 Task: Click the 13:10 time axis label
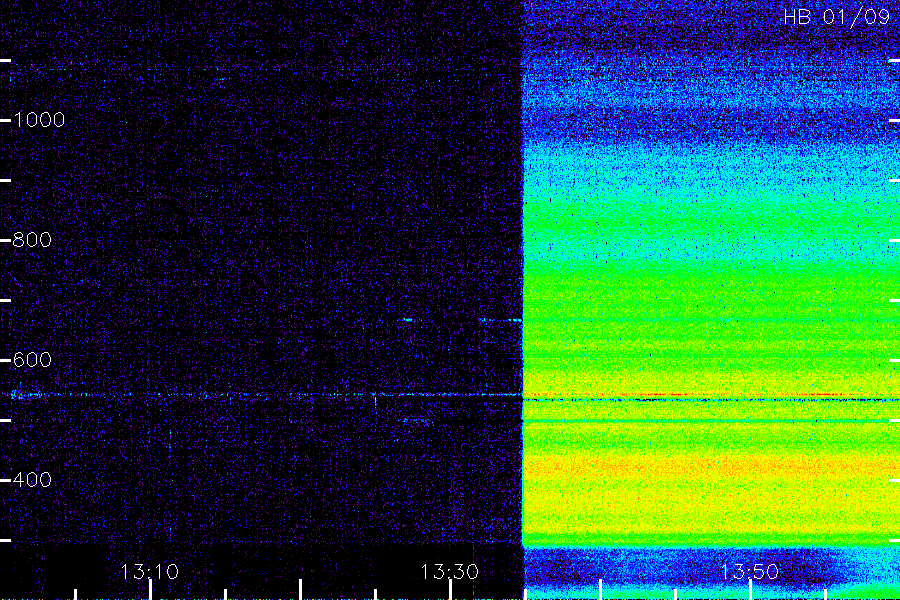click(x=150, y=572)
